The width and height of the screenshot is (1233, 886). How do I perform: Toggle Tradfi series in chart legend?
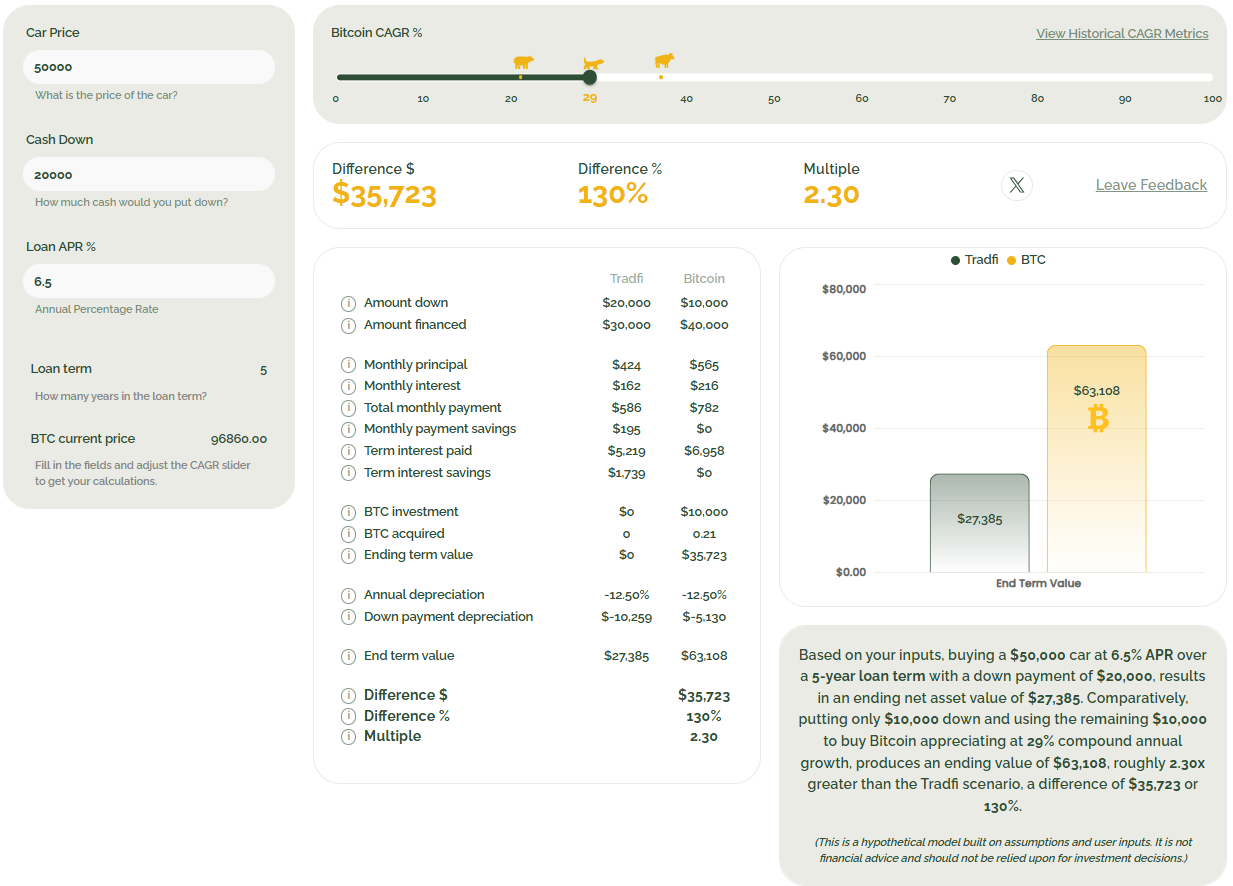pyautogui.click(x=974, y=260)
